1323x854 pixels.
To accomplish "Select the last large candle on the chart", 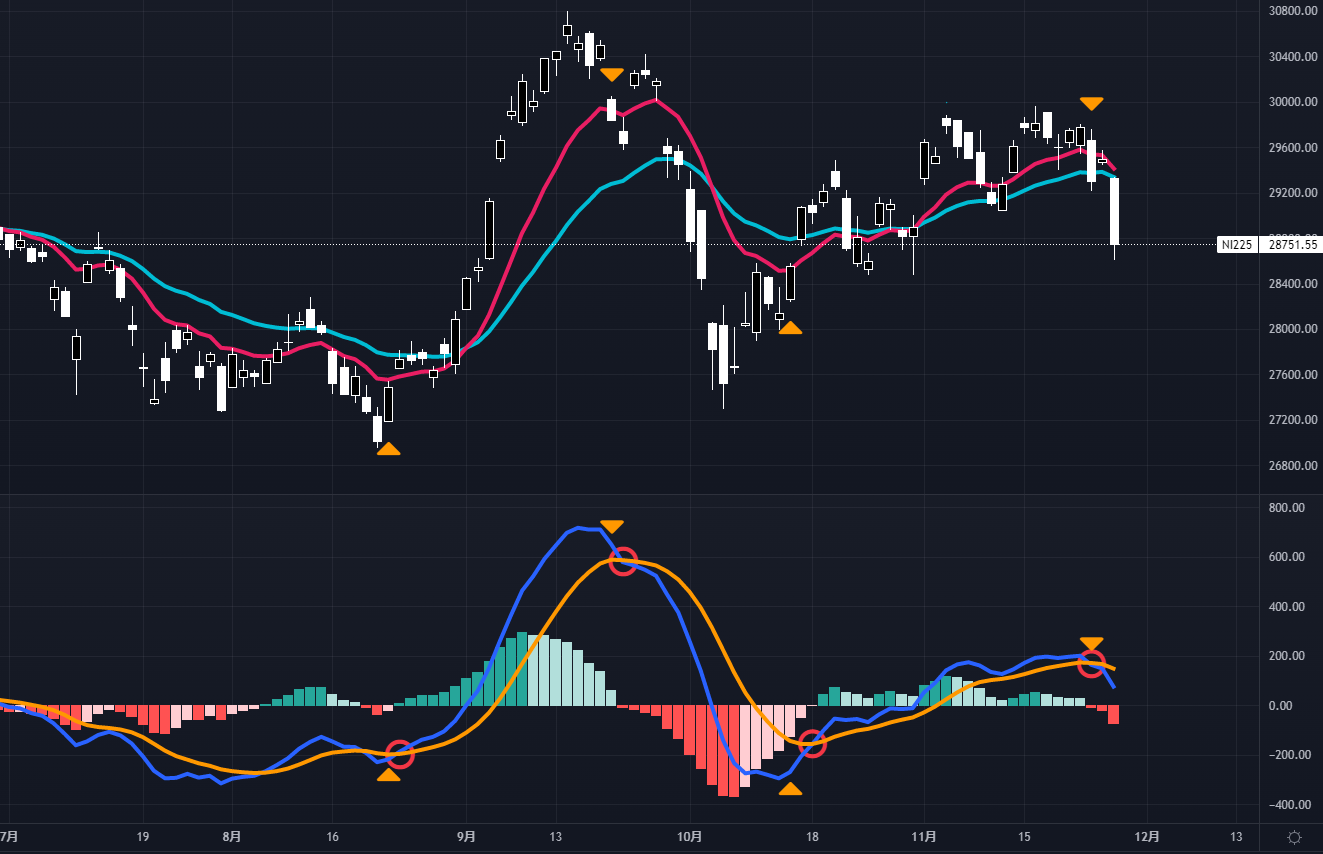I will [1113, 211].
